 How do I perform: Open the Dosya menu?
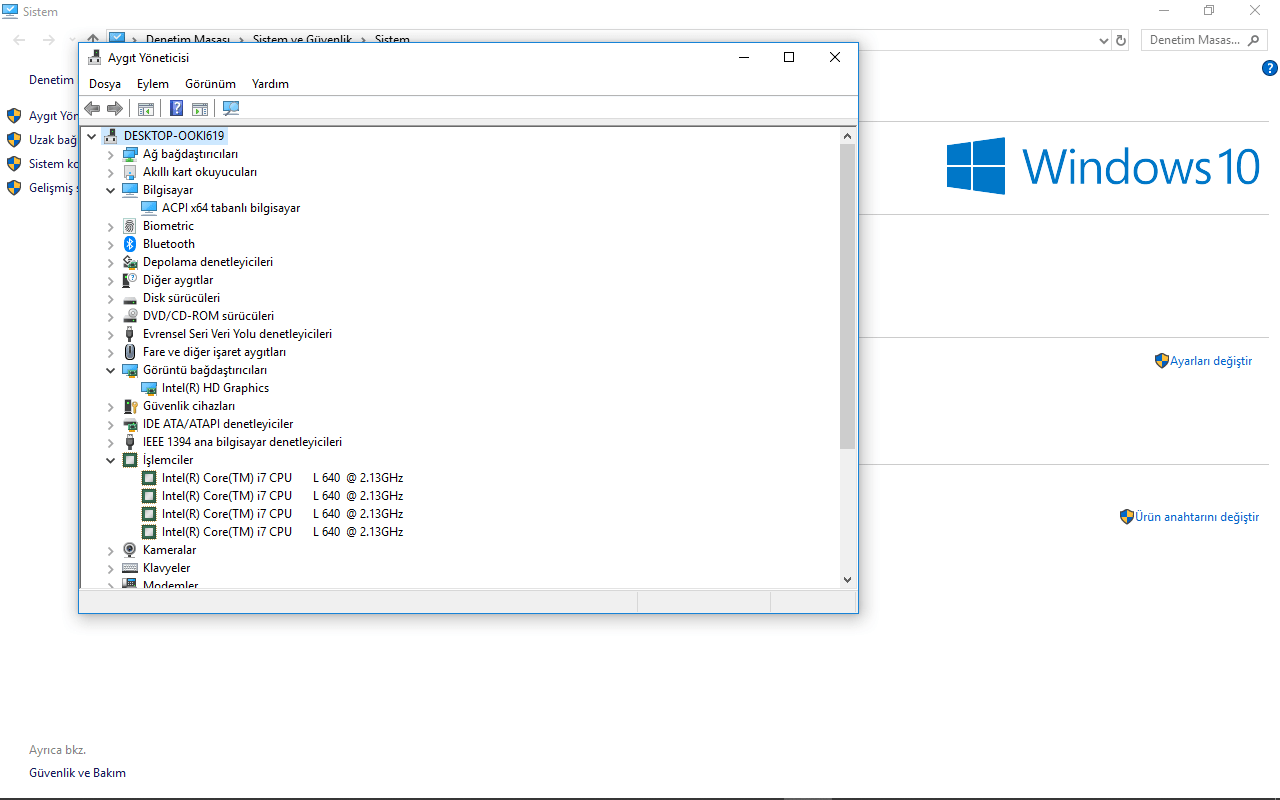105,84
